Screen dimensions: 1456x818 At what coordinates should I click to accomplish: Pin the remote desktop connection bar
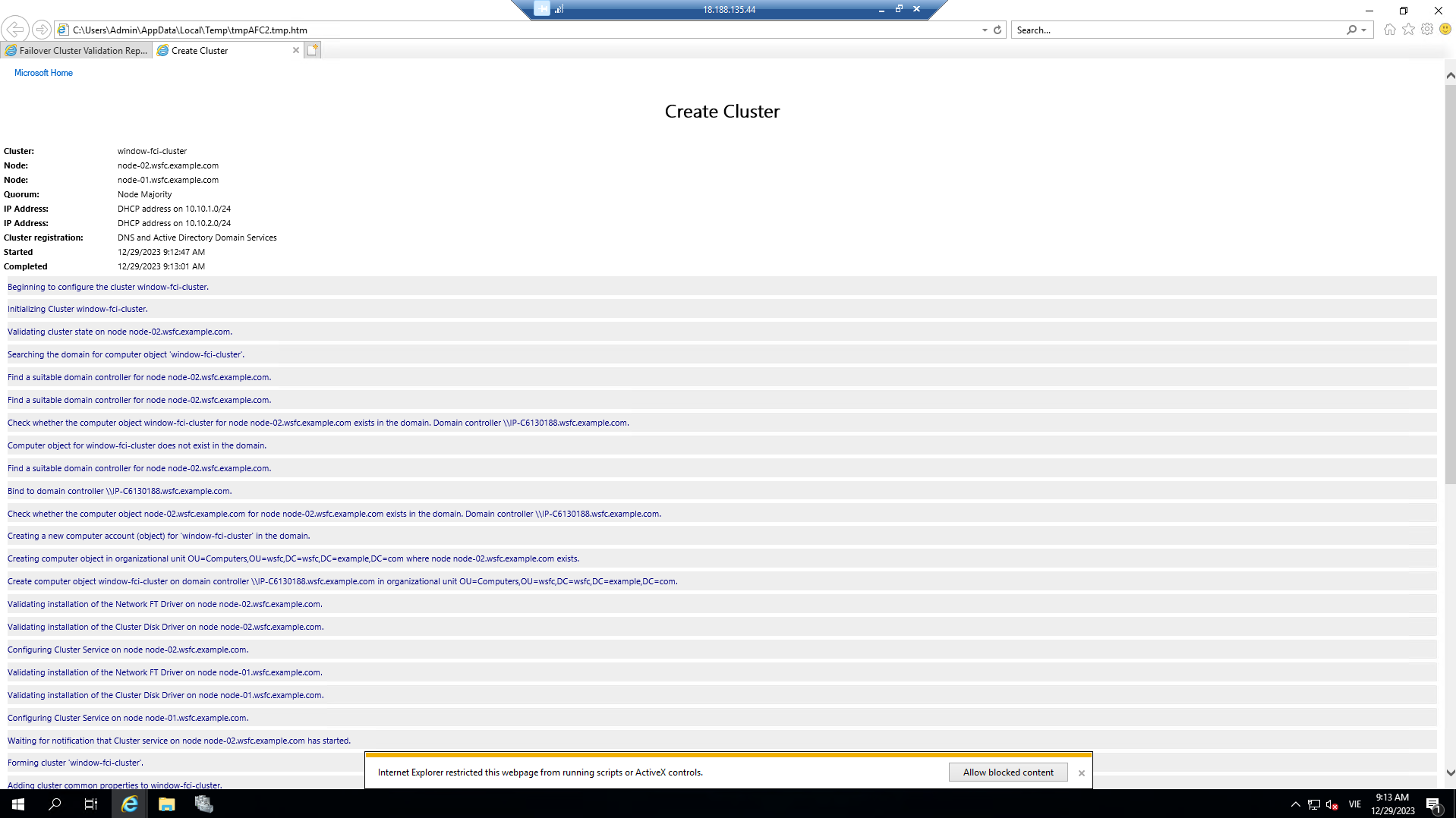[541, 9]
